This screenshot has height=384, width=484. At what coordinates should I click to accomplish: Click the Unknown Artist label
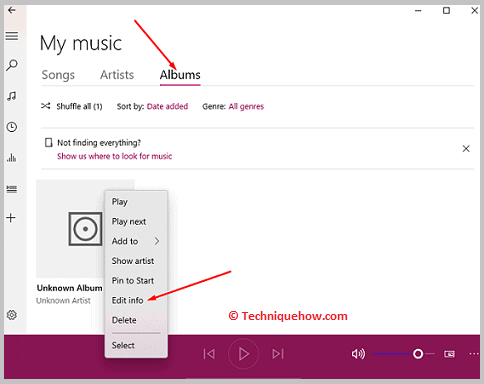[63, 301]
